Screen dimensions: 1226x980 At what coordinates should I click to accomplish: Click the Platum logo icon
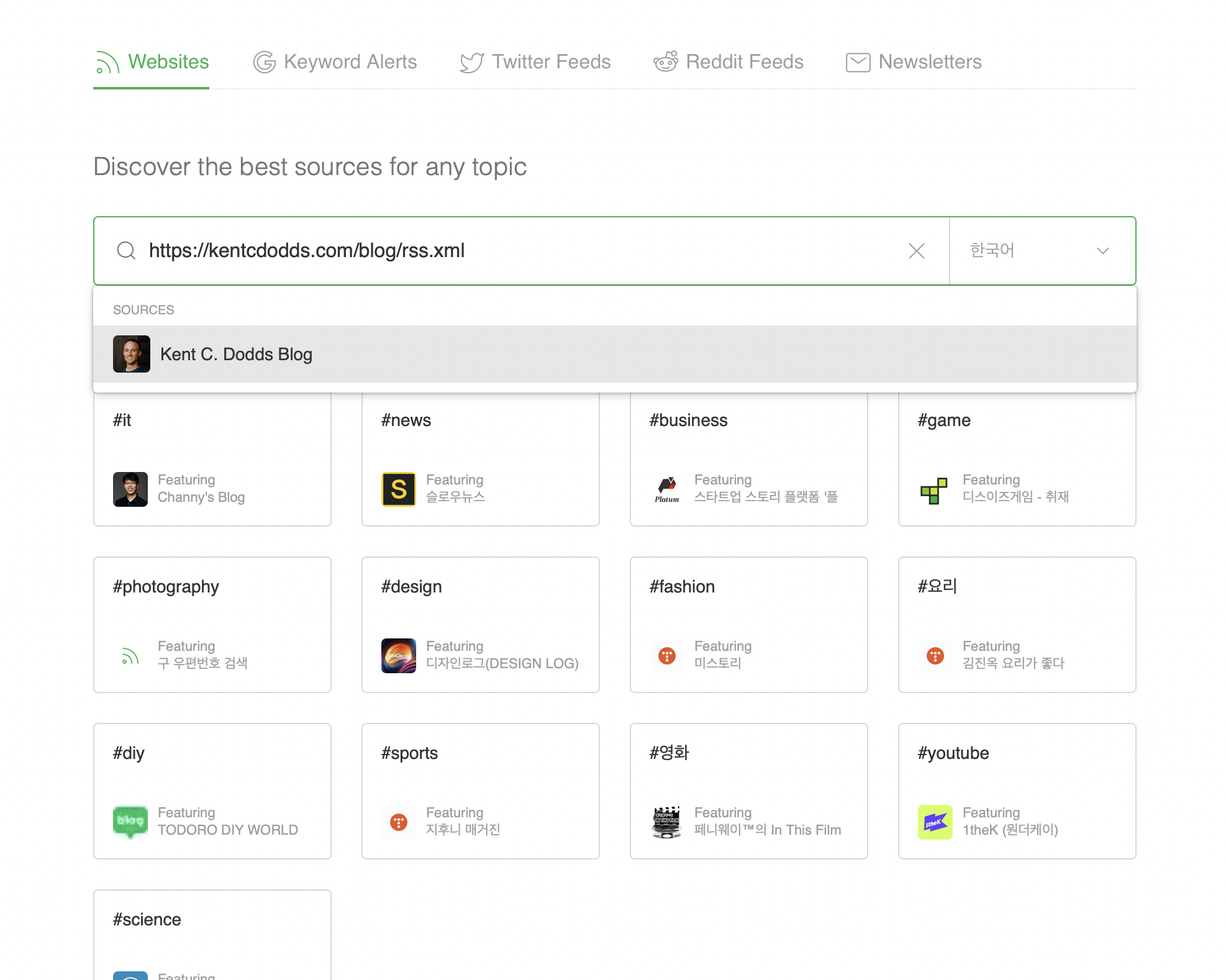[667, 489]
